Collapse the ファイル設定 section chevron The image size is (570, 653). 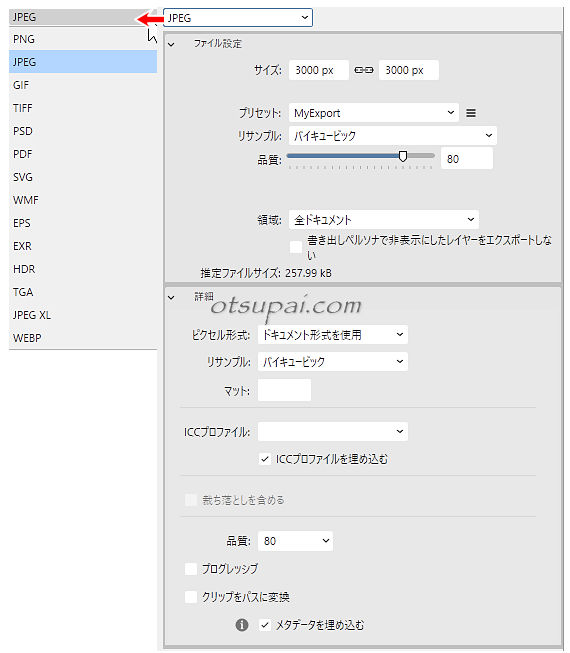tap(171, 45)
